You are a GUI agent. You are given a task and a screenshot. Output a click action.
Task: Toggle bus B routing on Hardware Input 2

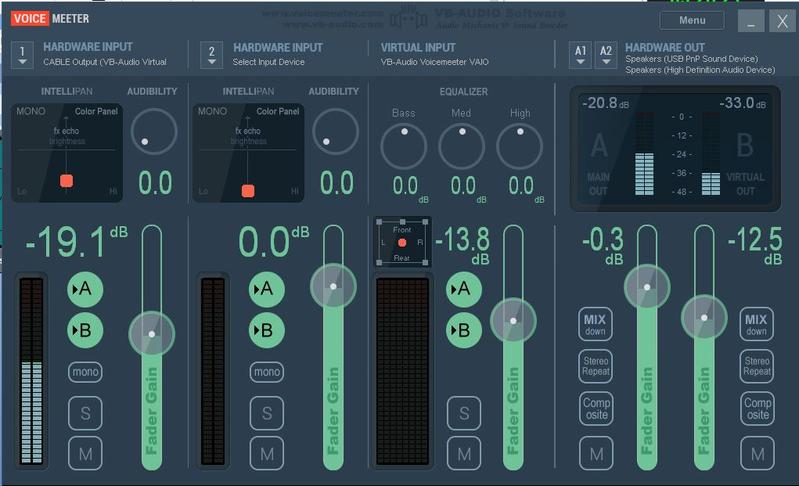click(x=267, y=330)
